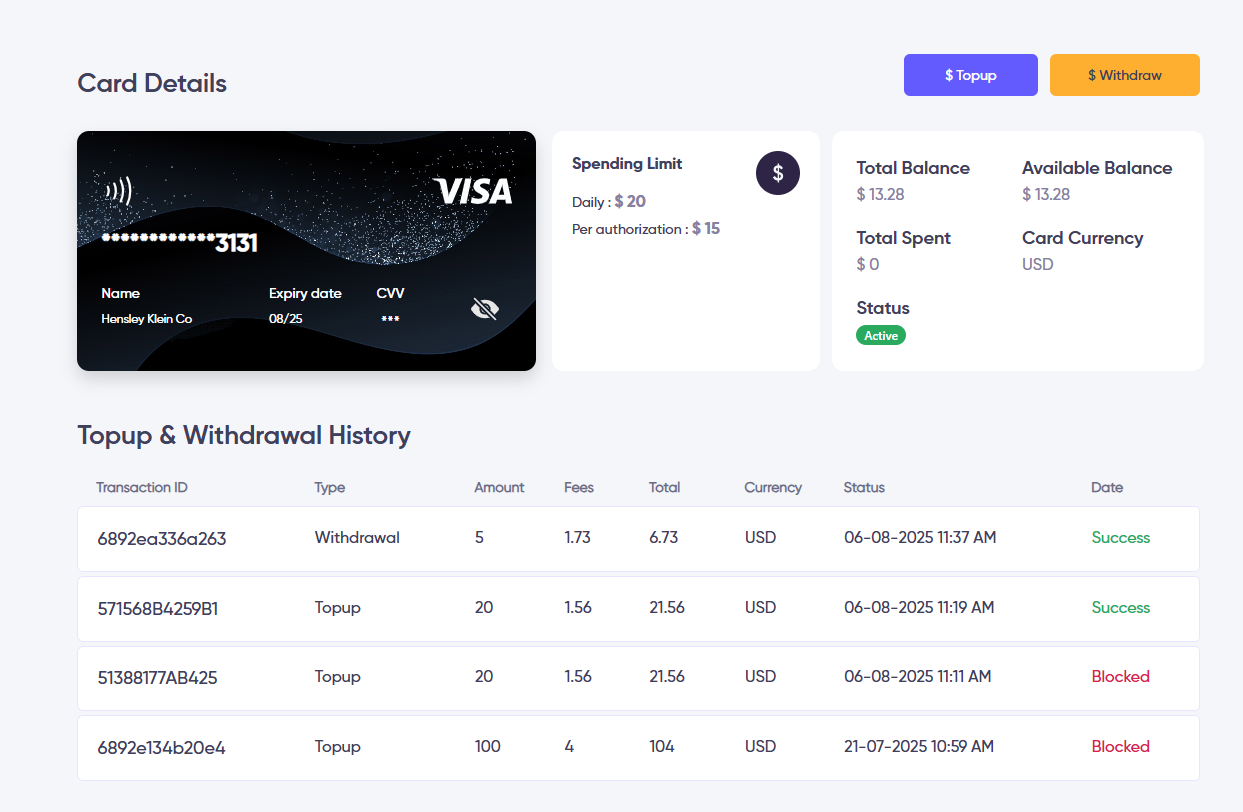Viewport: 1243px width, 812px height.
Task: Click the masked CVV value on card
Action: (390, 319)
